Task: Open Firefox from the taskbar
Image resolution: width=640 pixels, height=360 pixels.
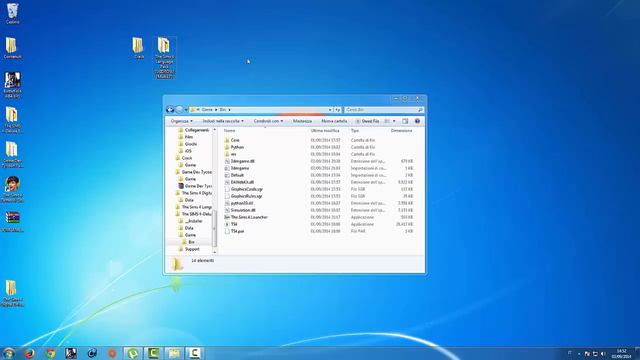Action: (x=29, y=353)
